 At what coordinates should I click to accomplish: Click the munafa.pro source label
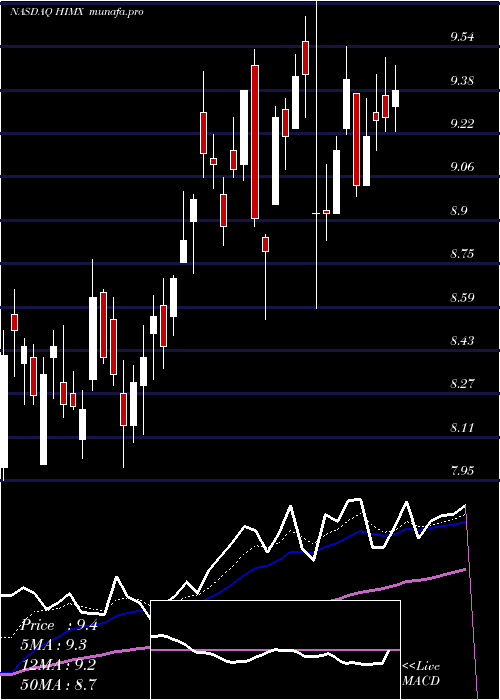tap(117, 12)
